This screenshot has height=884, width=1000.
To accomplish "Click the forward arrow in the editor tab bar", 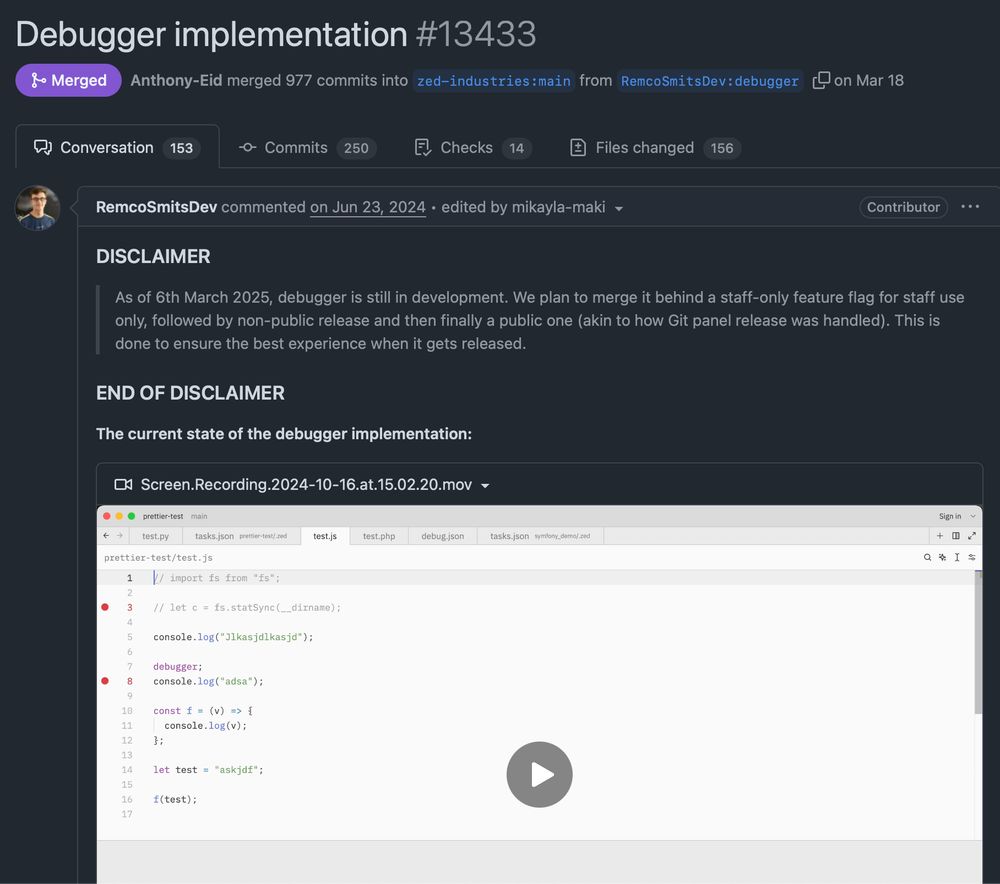I will (x=119, y=536).
